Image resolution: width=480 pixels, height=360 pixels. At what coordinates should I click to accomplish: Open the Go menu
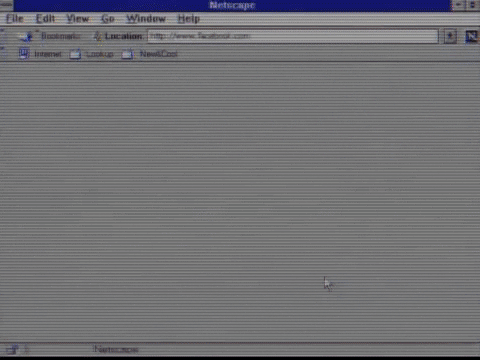pos(108,19)
